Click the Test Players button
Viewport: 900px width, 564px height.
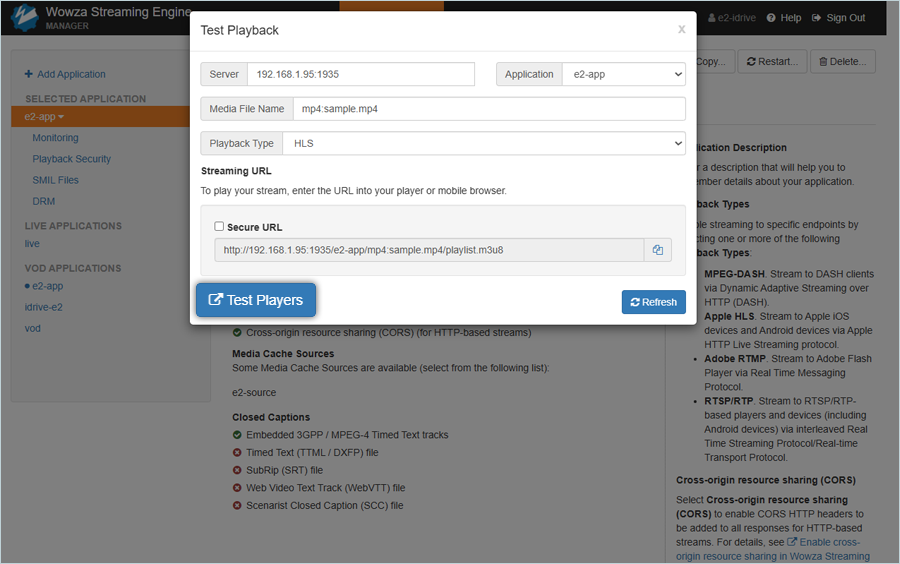(256, 300)
